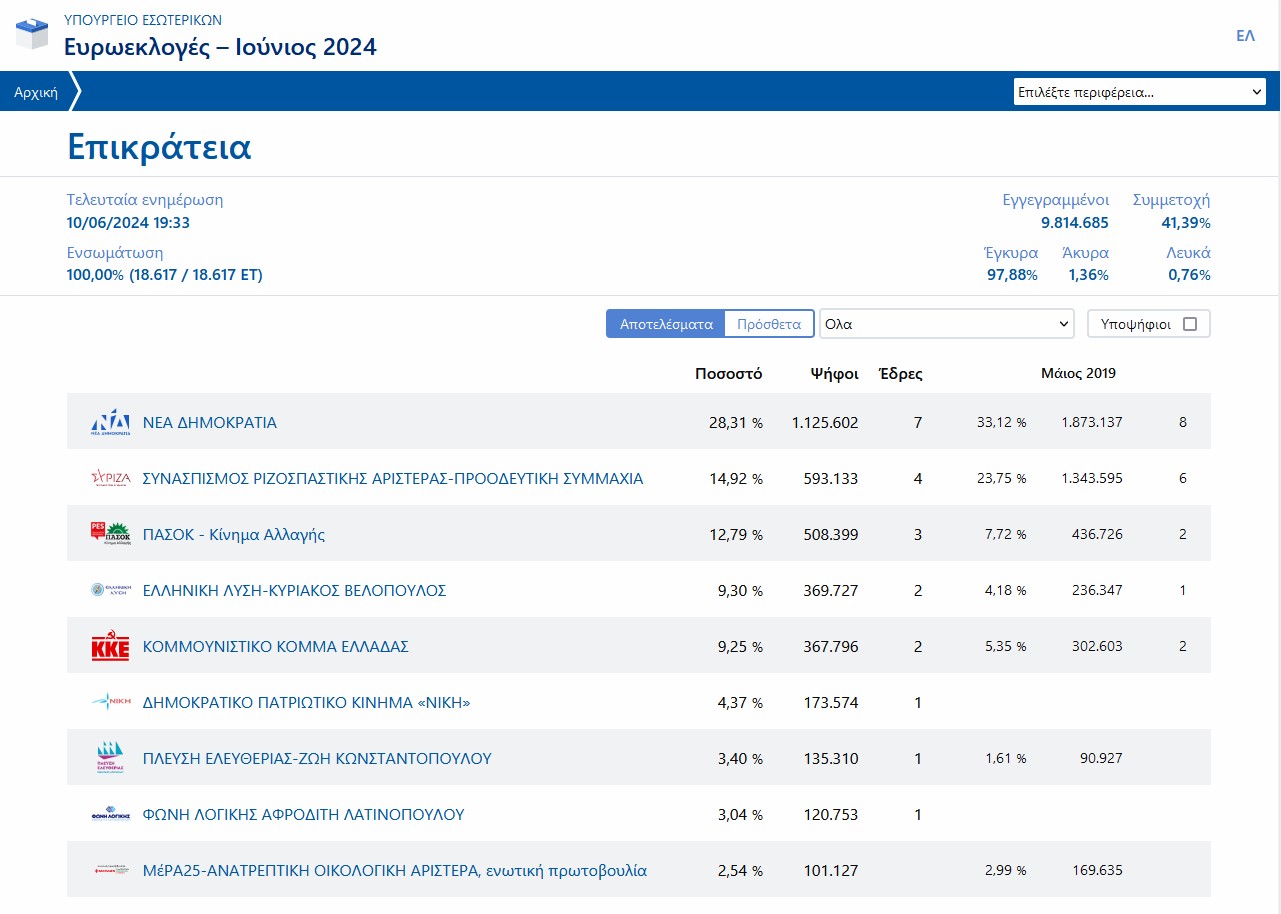The height and width of the screenshot is (914, 1281).
Task: Open the ΝΕΑ ΔΗΜΟΚΡΑΤΙΑ party link
Action: 210,422
